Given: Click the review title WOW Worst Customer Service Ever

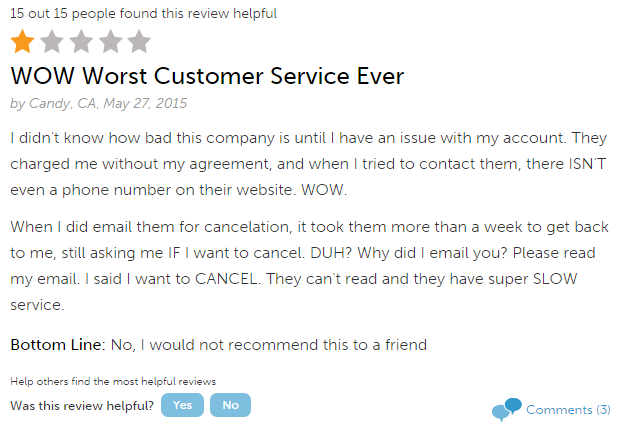Looking at the screenshot, I should [x=207, y=76].
